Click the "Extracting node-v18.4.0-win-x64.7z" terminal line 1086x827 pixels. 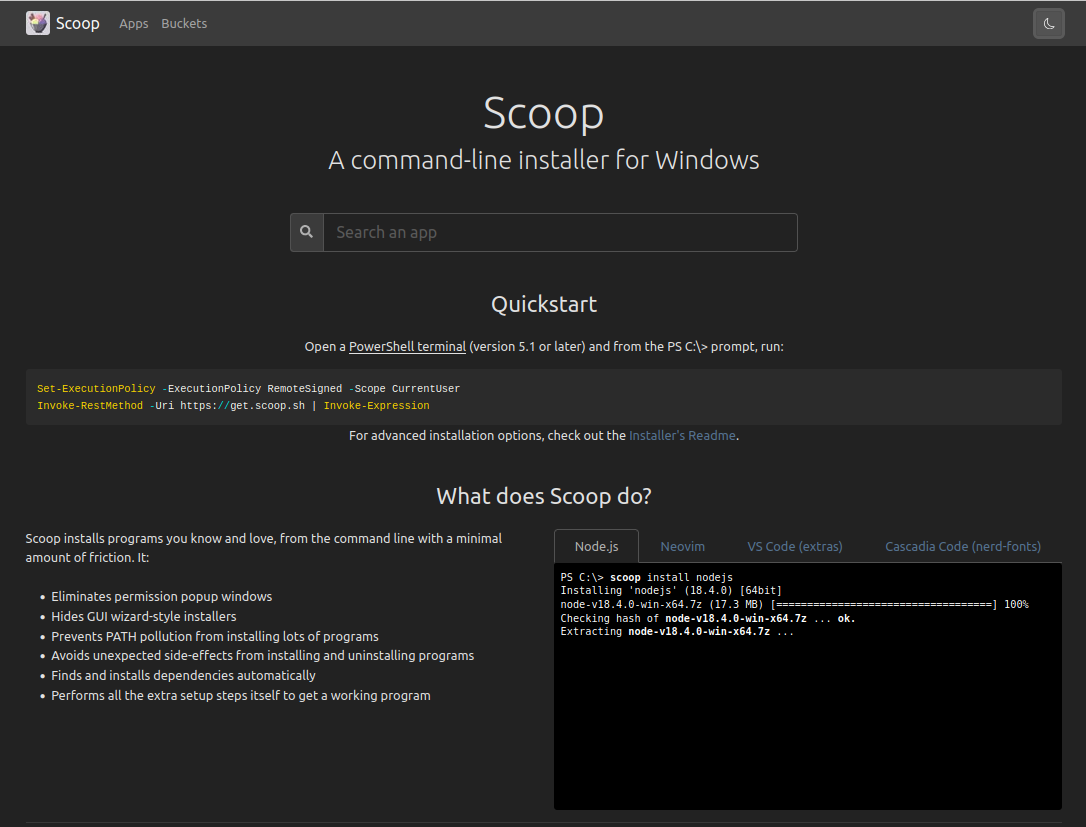pyautogui.click(x=677, y=631)
